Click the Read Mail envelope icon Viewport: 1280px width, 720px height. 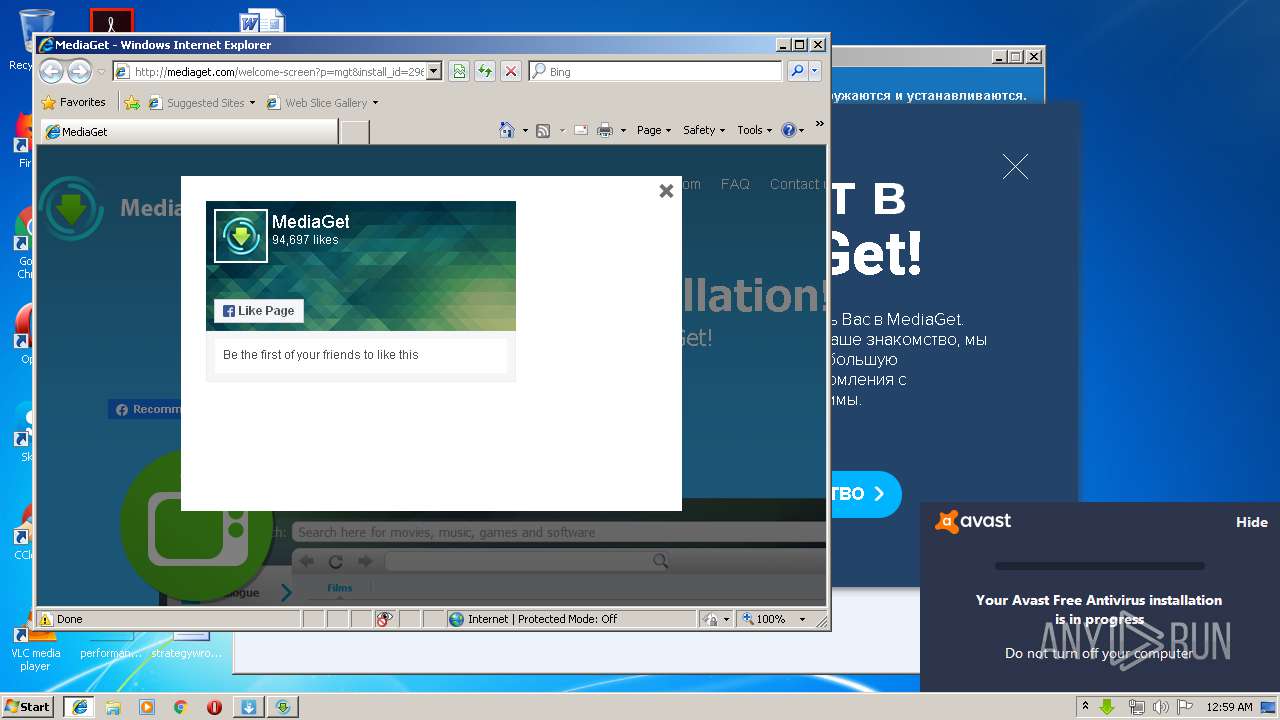point(580,130)
